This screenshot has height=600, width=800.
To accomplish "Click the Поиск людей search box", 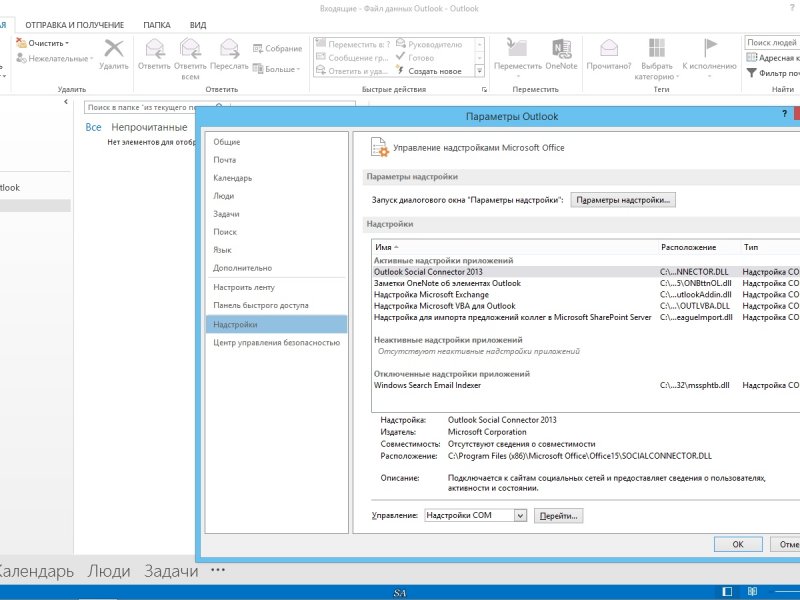I will 772,42.
